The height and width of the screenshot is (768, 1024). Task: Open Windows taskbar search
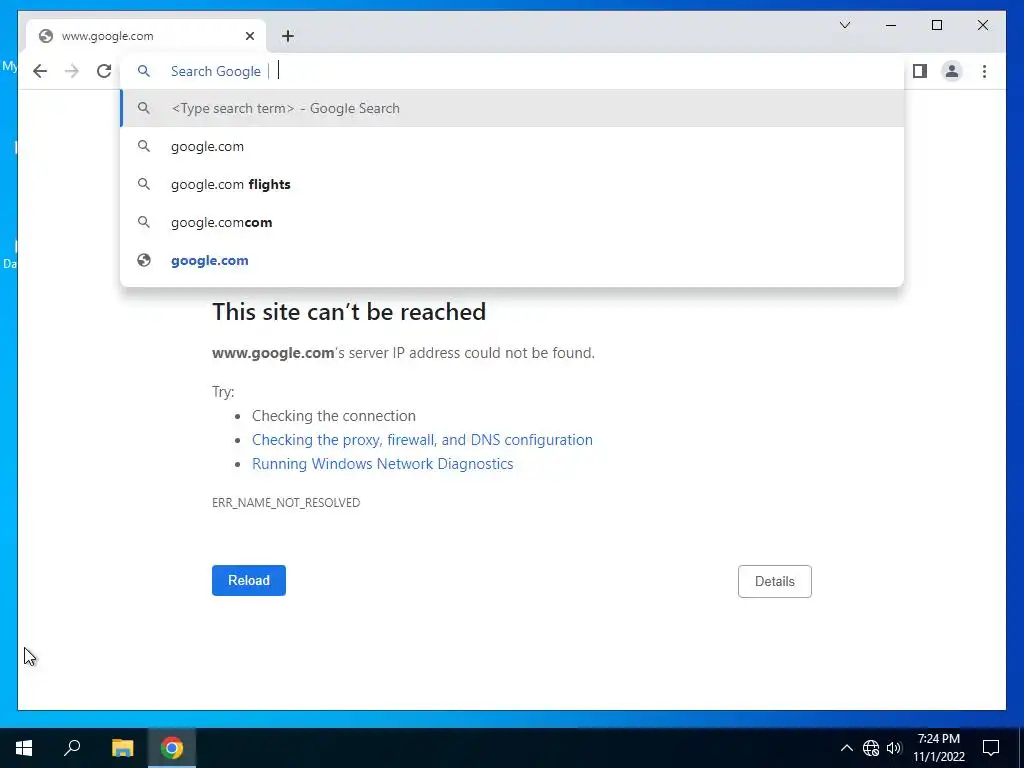coord(72,748)
